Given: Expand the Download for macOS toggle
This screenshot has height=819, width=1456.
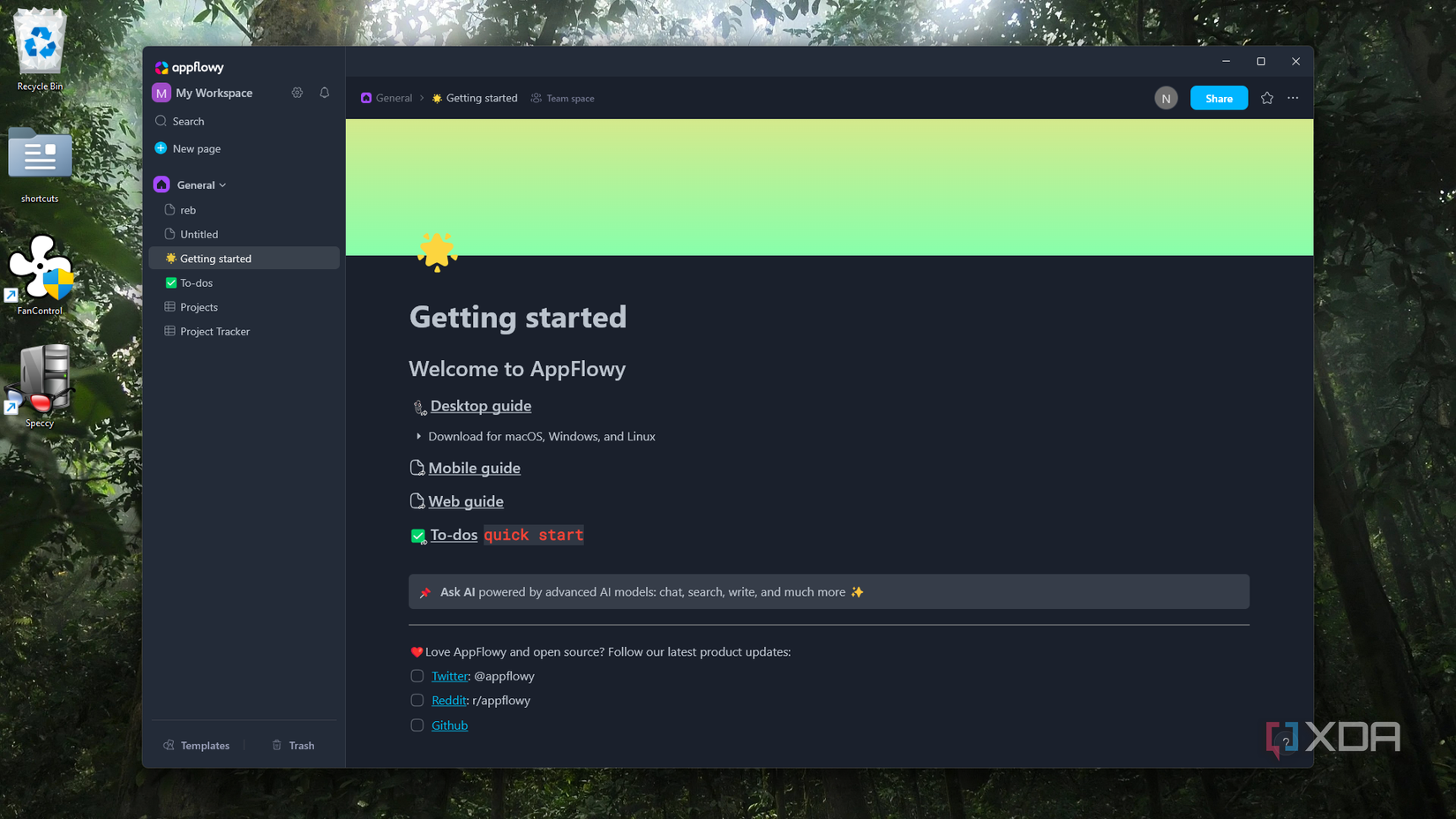Looking at the screenshot, I should pos(418,436).
